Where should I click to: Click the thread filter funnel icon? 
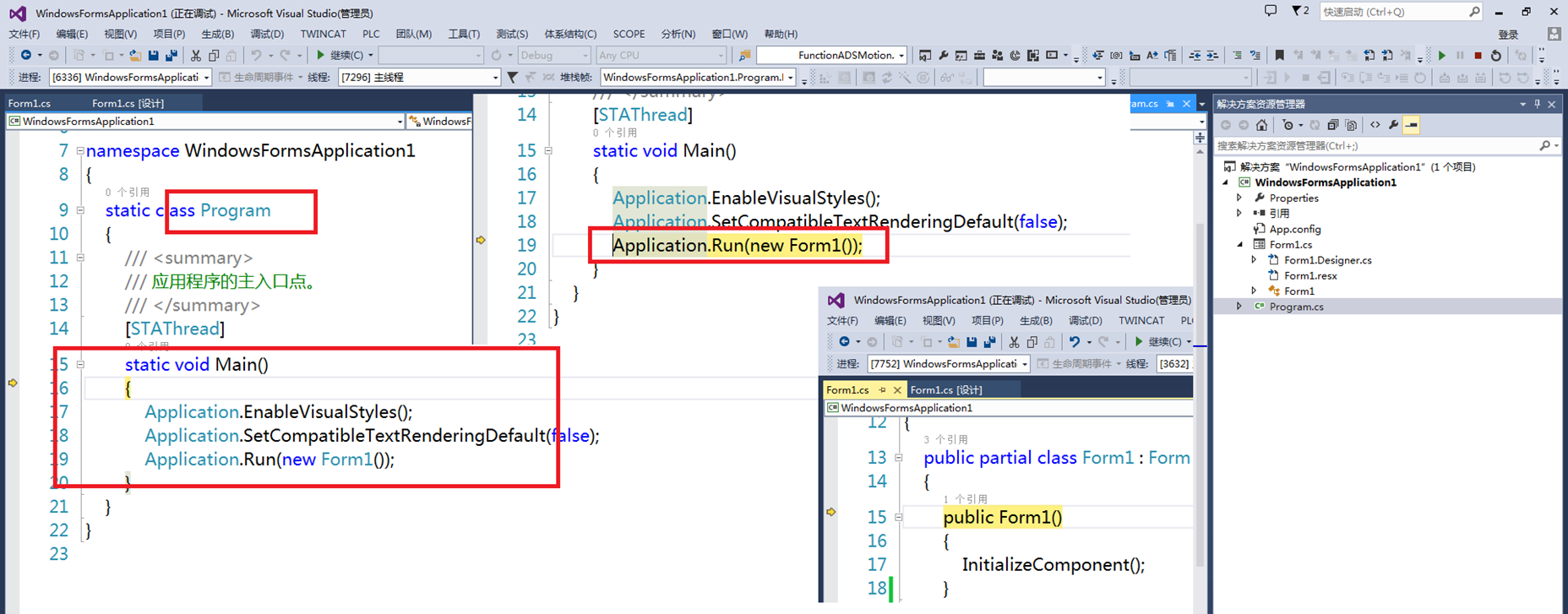[x=512, y=77]
